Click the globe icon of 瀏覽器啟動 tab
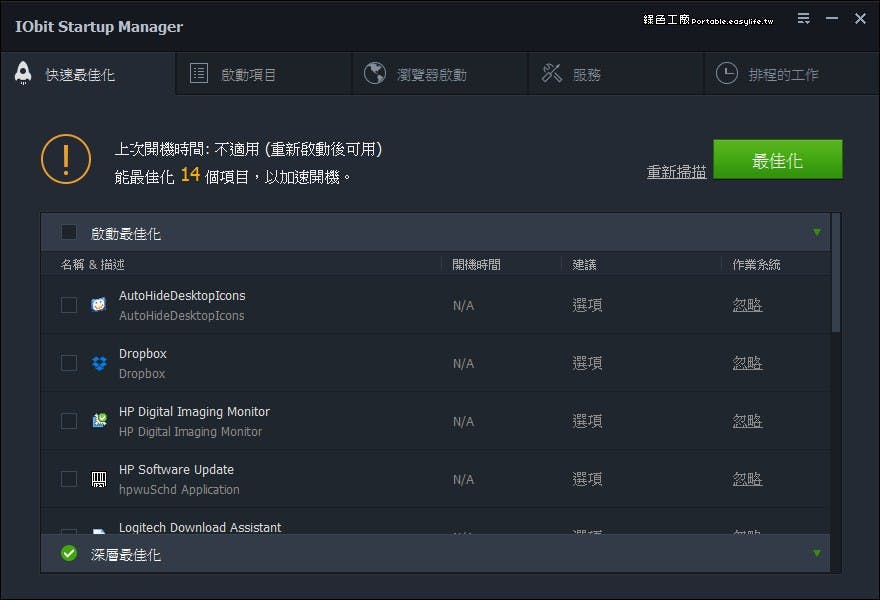The image size is (880, 600). 374,73
